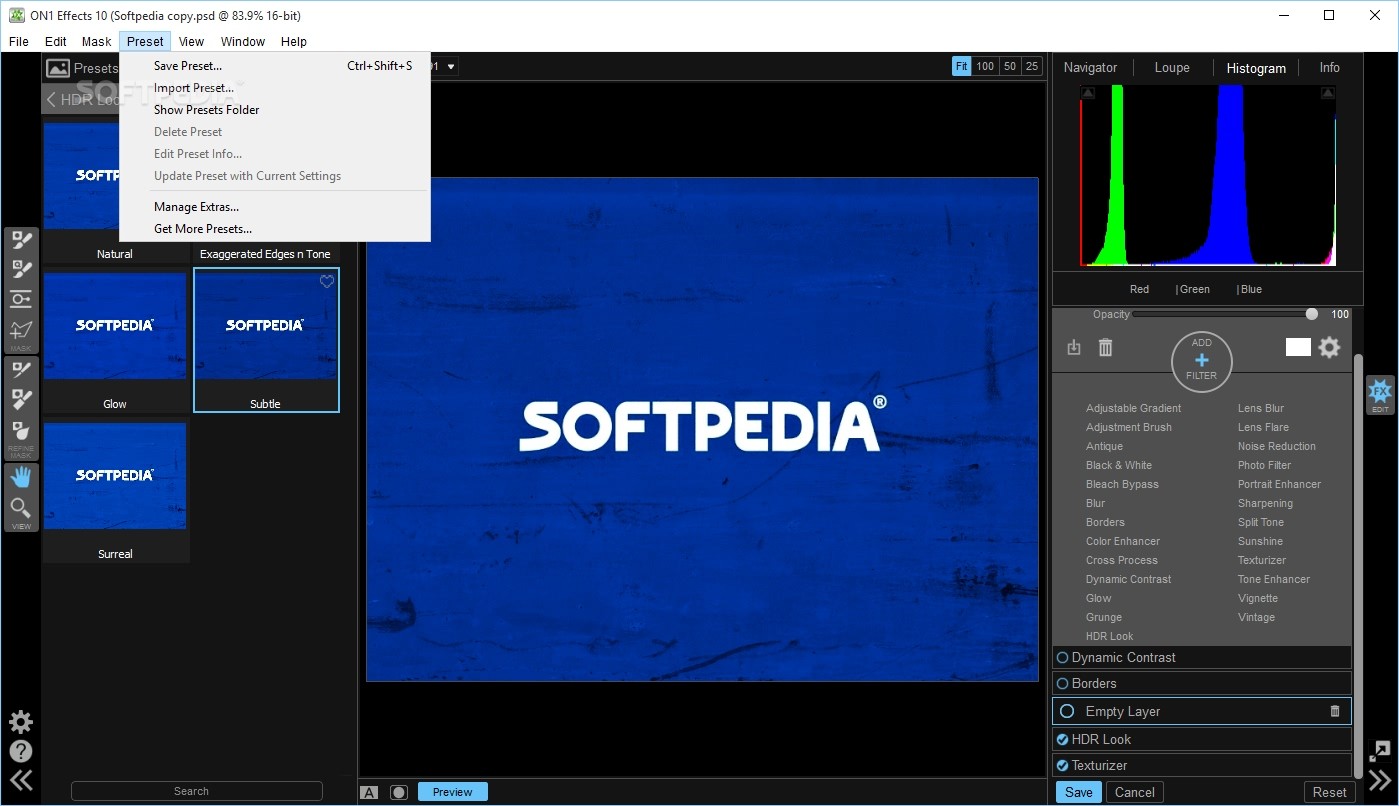Image resolution: width=1399 pixels, height=806 pixels.
Task: Set zoom to 25
Action: click(1032, 66)
